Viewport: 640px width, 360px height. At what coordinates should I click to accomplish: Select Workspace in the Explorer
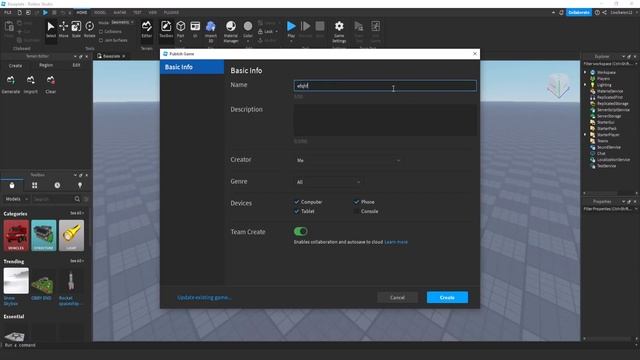coord(606,72)
